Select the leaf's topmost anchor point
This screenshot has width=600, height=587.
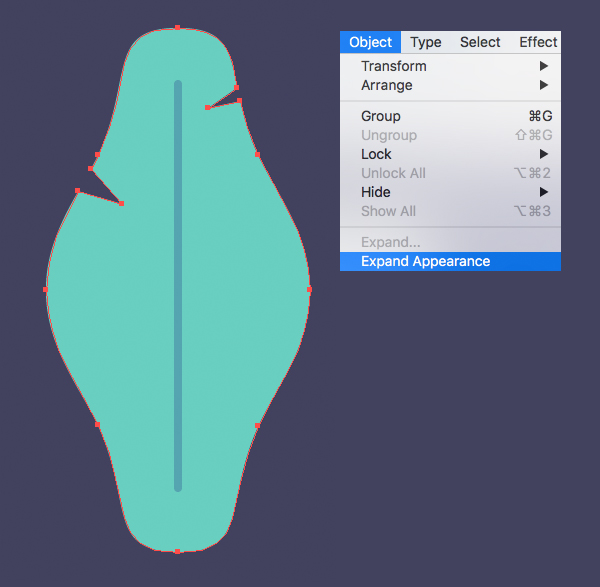point(178,27)
